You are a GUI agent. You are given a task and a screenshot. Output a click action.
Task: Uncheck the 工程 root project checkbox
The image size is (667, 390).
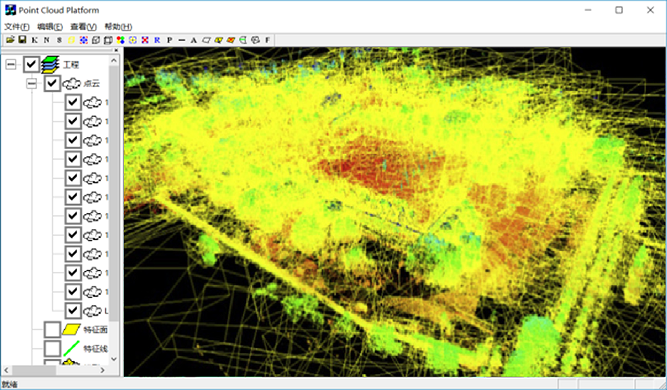tap(31, 65)
